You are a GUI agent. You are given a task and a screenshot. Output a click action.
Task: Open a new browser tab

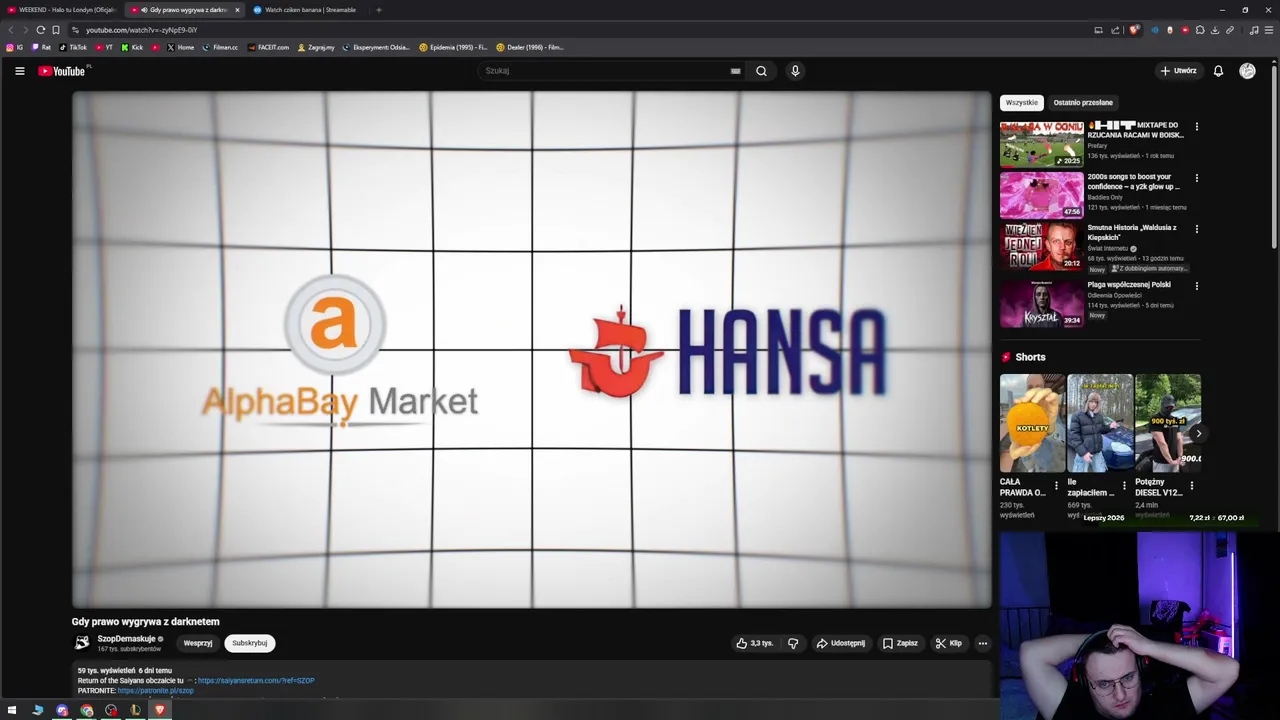(379, 10)
